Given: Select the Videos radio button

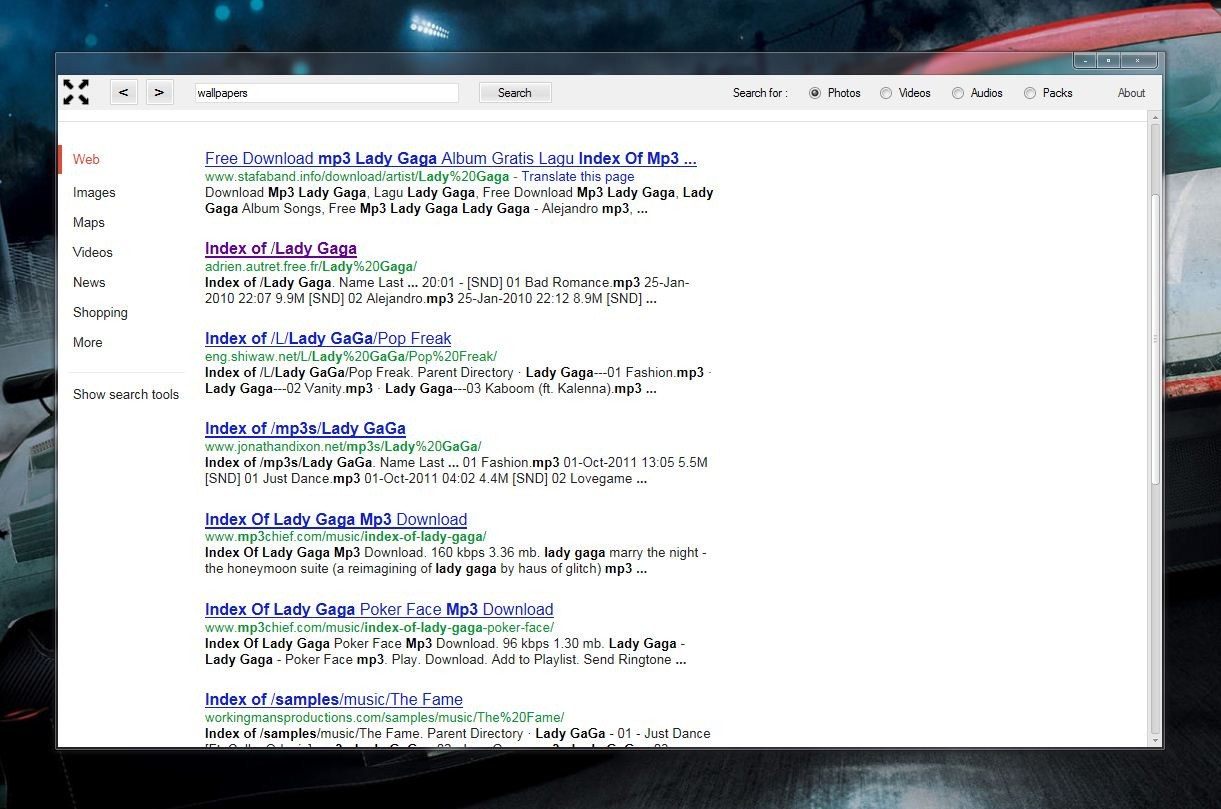Looking at the screenshot, I should coord(886,93).
